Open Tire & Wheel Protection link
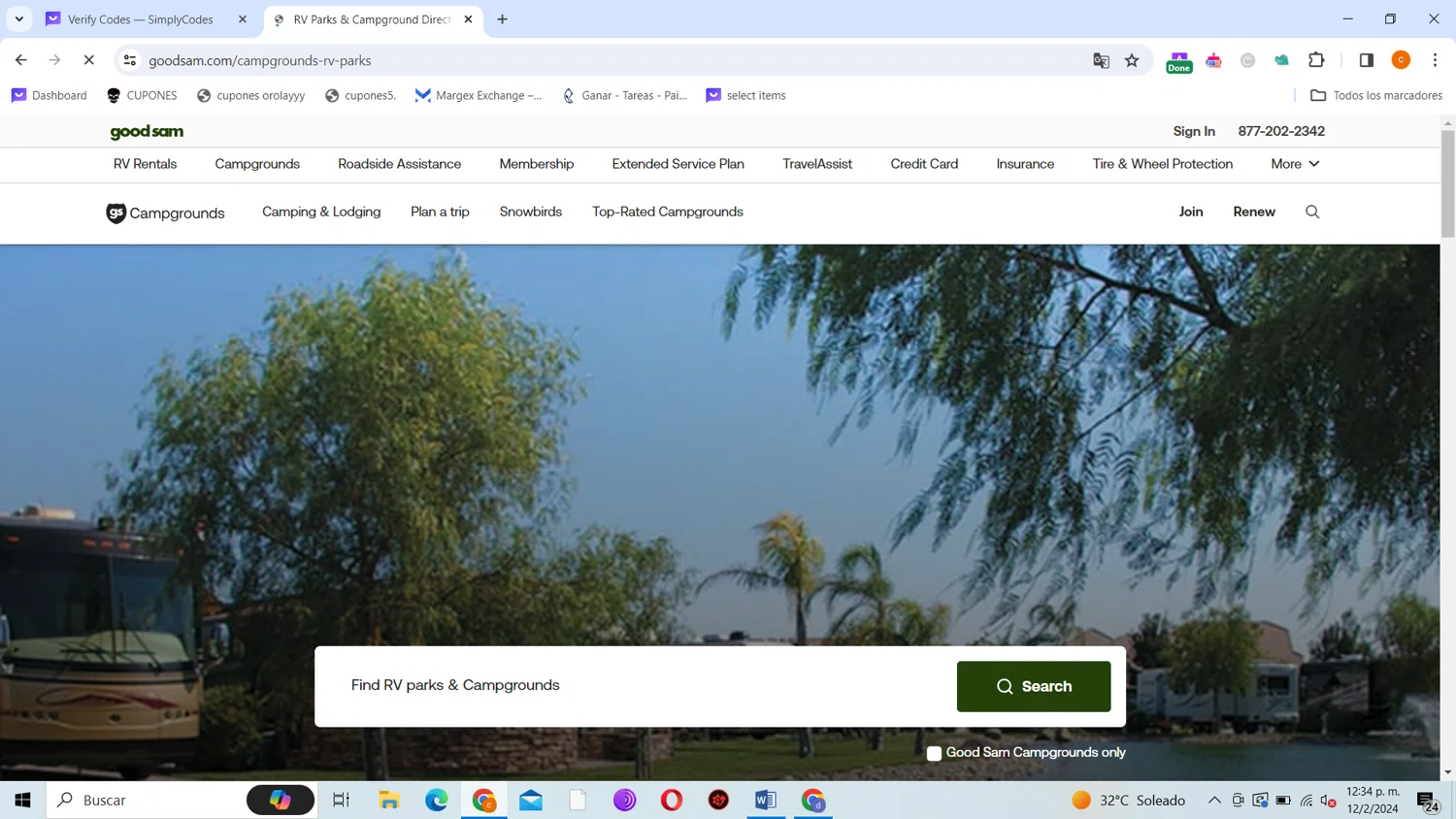 [x=1163, y=164]
